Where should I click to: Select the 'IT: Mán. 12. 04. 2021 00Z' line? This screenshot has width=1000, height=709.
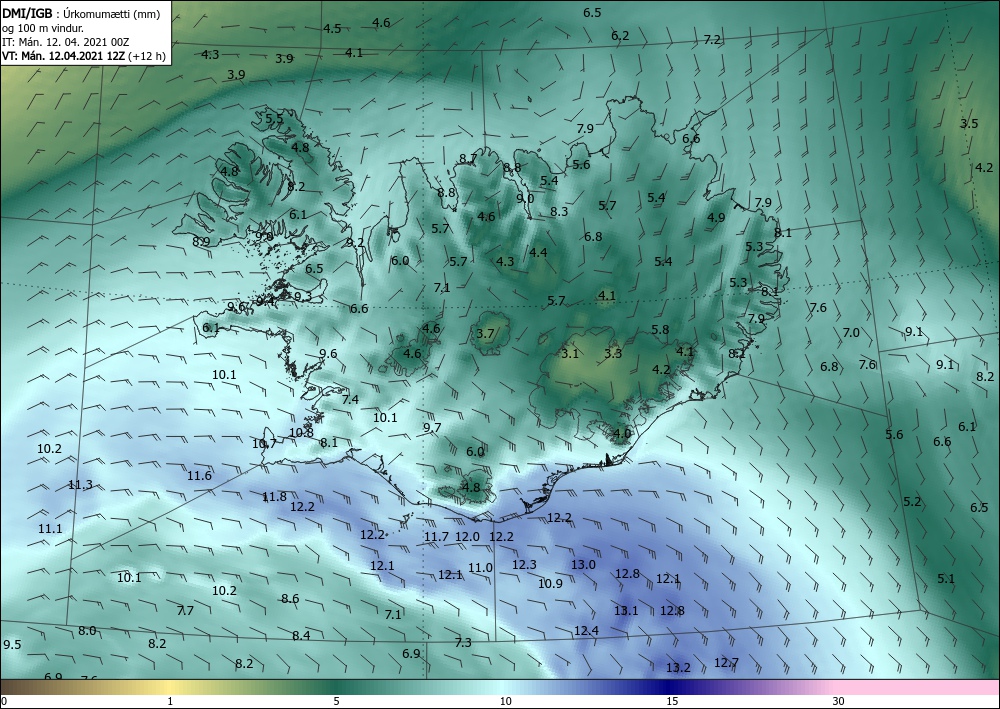(x=66, y=42)
